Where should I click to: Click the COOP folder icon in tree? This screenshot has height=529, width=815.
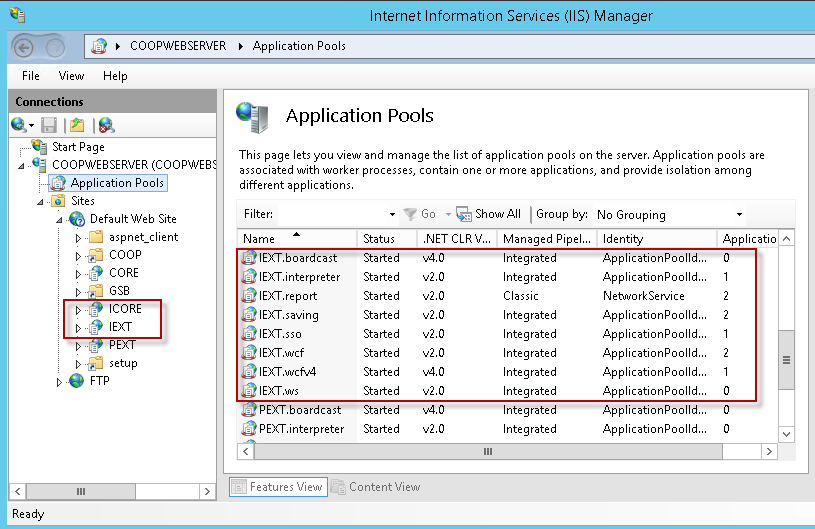pyautogui.click(x=96, y=255)
